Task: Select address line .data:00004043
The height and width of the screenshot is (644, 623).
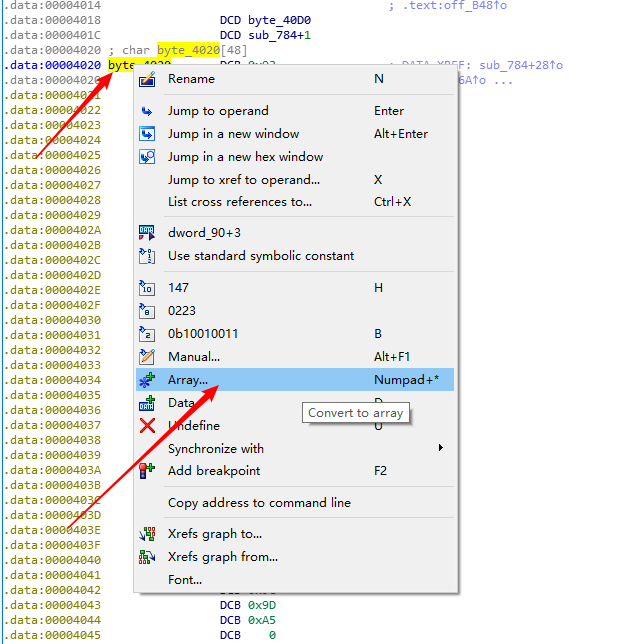Action: coord(53,605)
